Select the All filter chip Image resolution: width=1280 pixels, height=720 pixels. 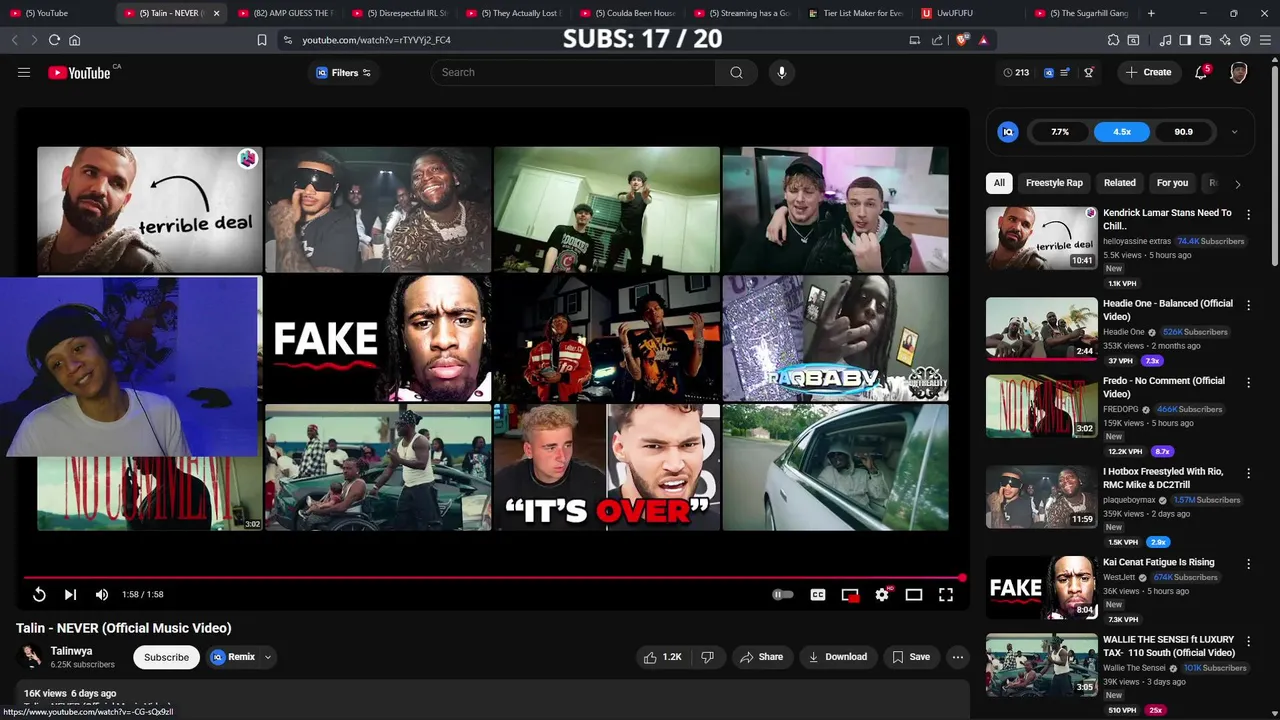point(999,183)
